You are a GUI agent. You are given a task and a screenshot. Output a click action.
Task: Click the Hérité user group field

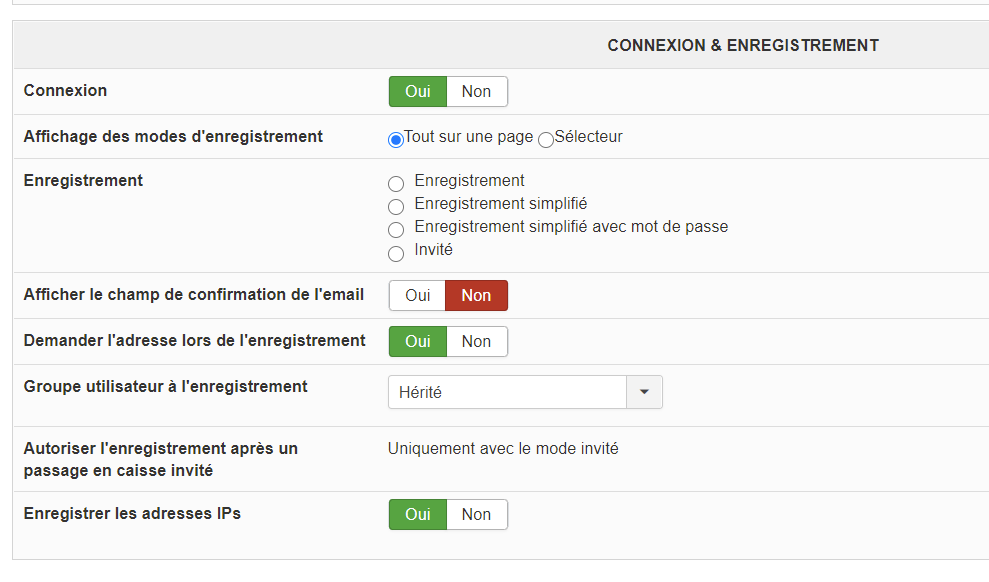[x=507, y=392]
